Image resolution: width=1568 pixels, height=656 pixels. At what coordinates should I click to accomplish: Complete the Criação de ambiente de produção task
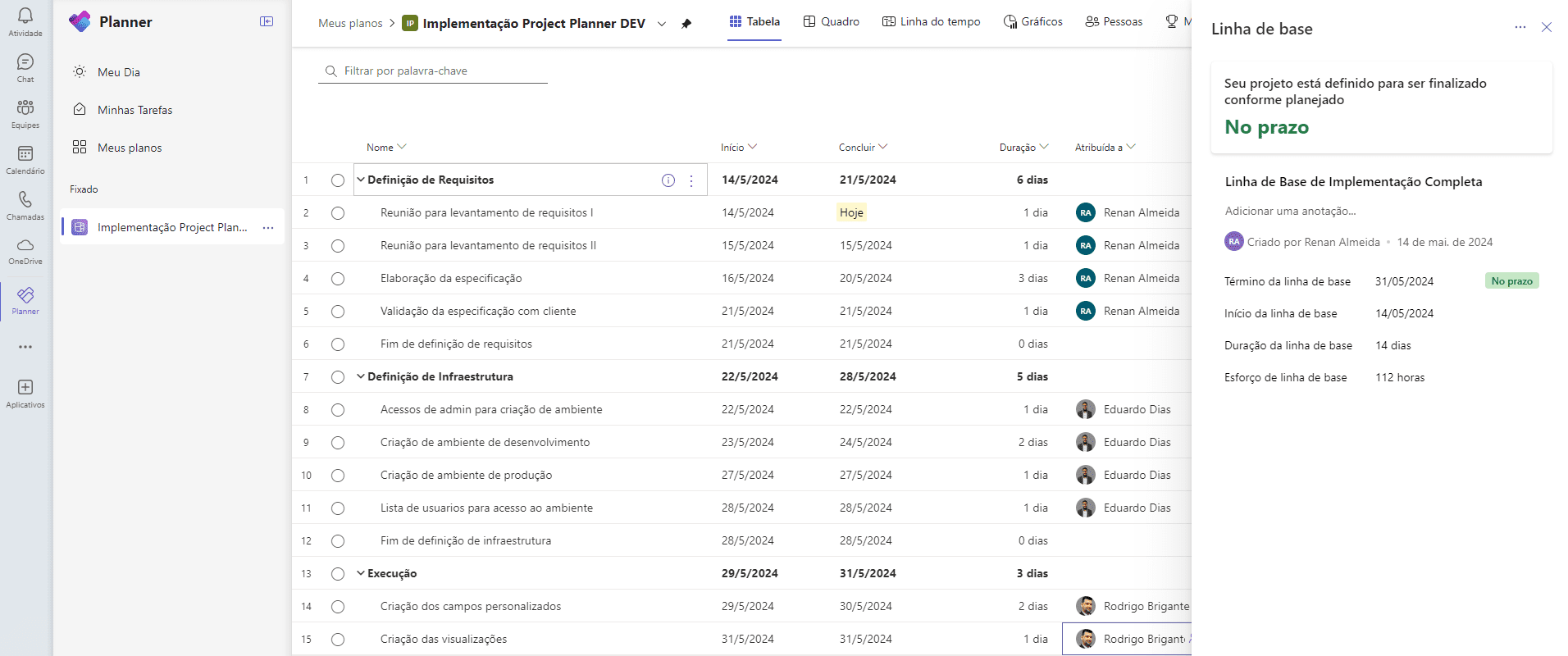(338, 476)
